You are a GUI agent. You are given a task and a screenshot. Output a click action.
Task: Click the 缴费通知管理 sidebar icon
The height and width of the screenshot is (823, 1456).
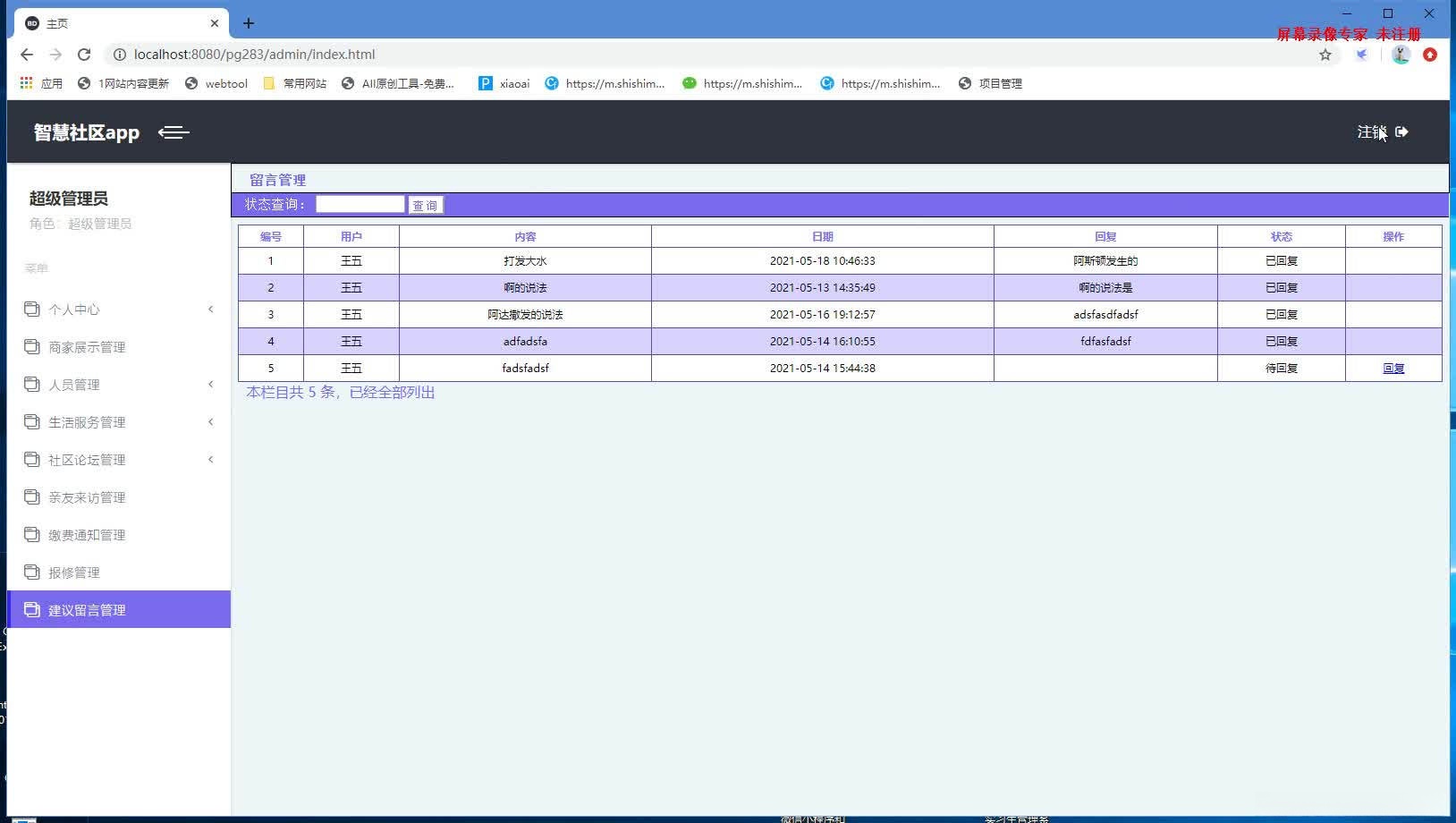coord(32,534)
